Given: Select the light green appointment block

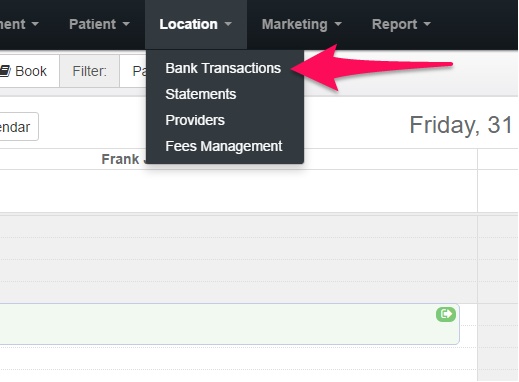Looking at the screenshot, I should [x=229, y=324].
